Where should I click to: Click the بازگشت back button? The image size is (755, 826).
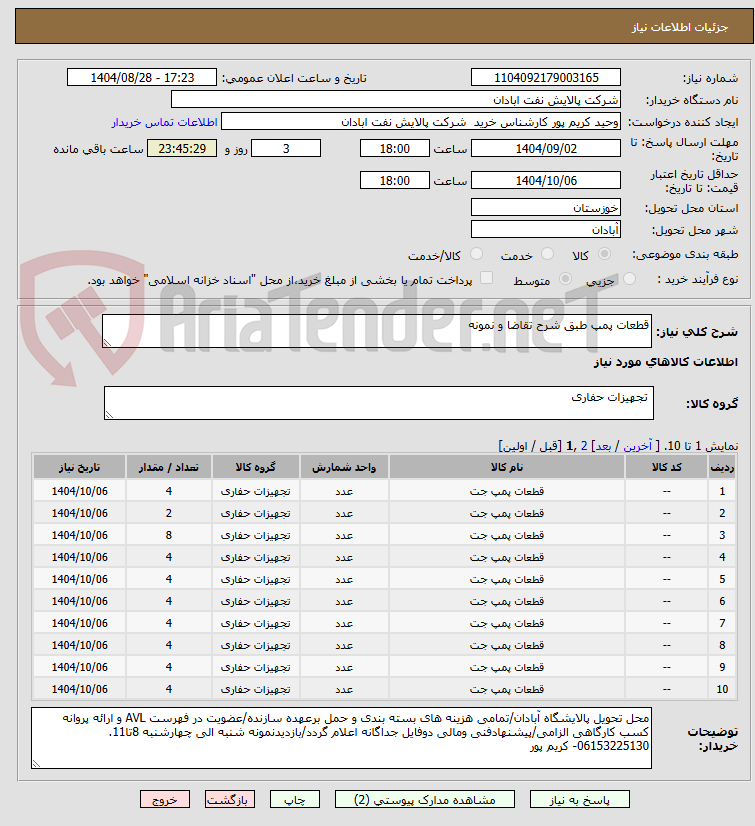(x=230, y=800)
